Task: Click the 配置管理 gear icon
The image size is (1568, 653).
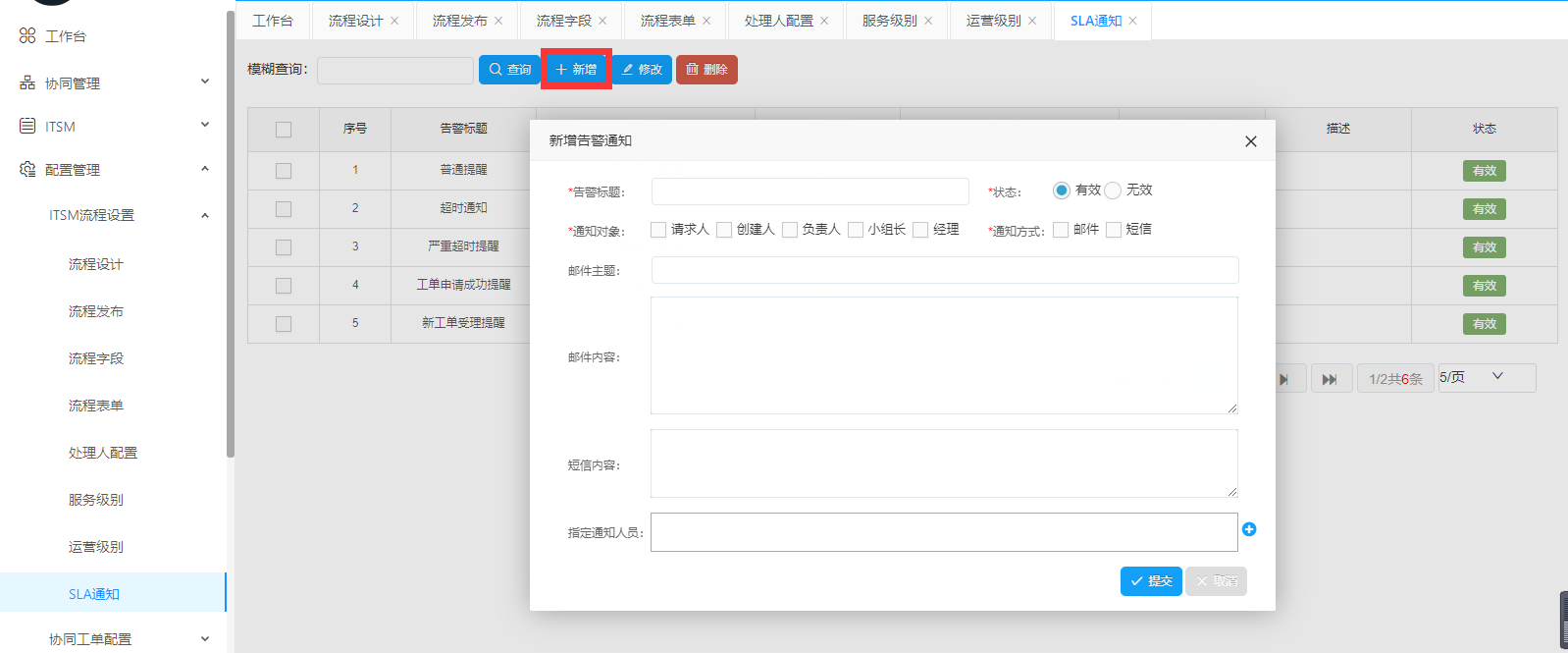Action: click(x=27, y=169)
